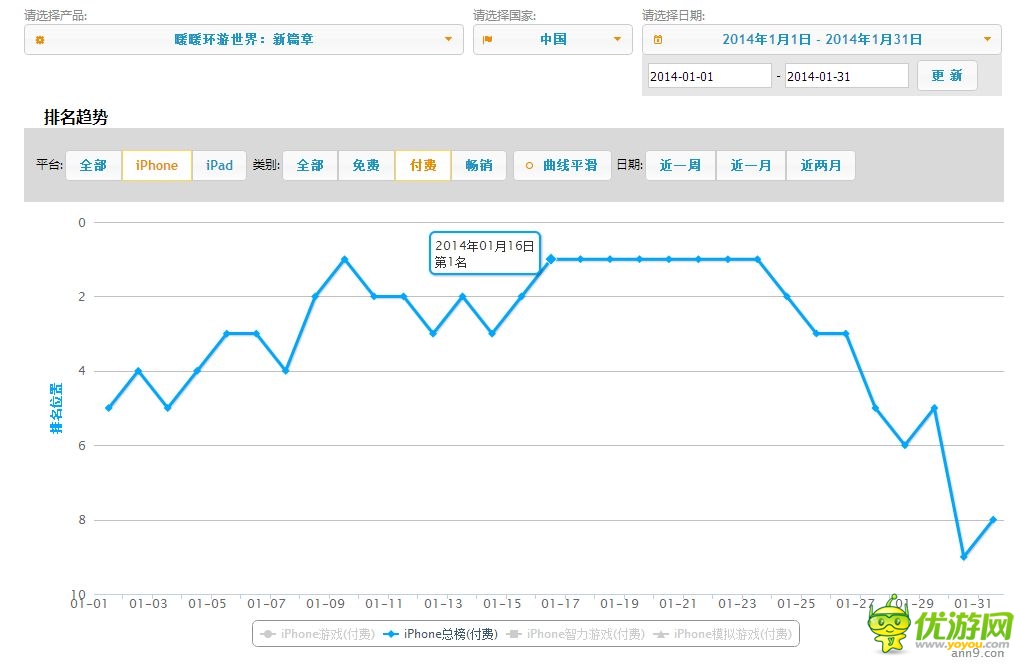Enable the 曲线平滑 curve smoothing option

562,166
